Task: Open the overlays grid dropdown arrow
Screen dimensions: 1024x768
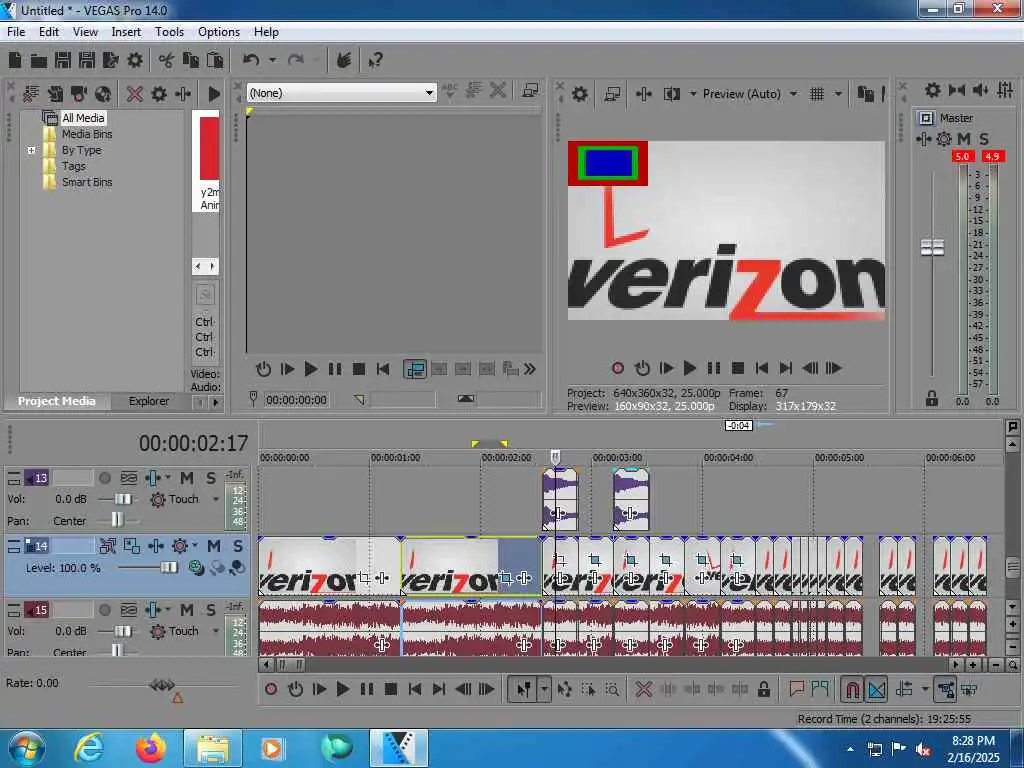Action: [838, 94]
